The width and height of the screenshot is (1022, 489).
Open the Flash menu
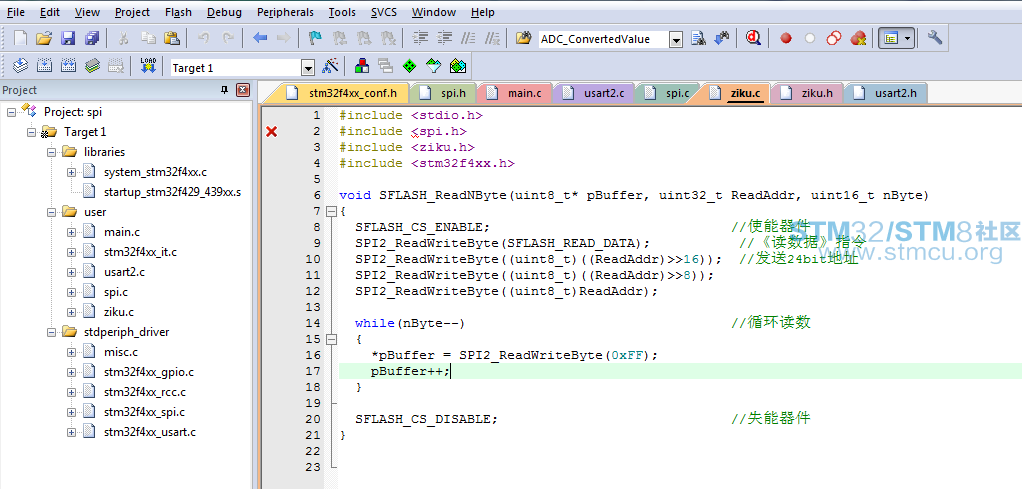click(x=178, y=12)
